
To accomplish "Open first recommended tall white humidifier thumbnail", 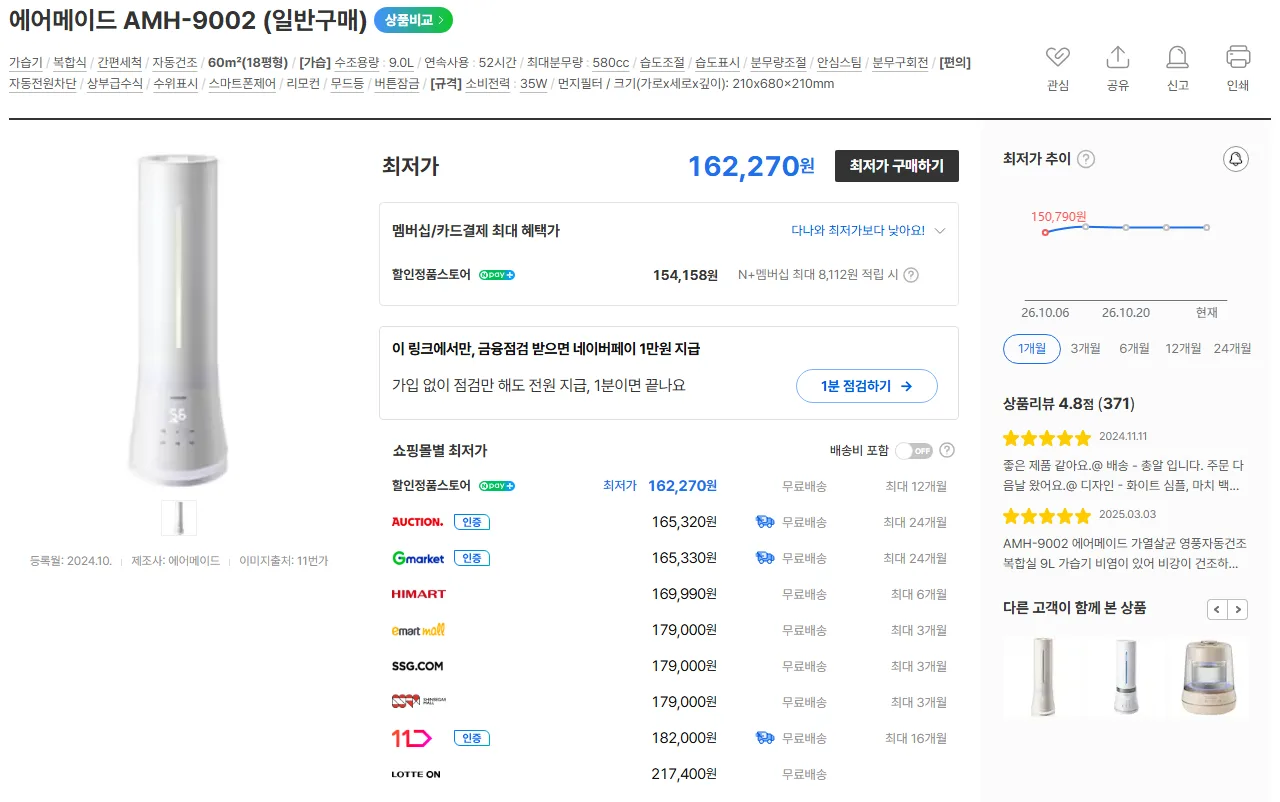I will click(1041, 677).
